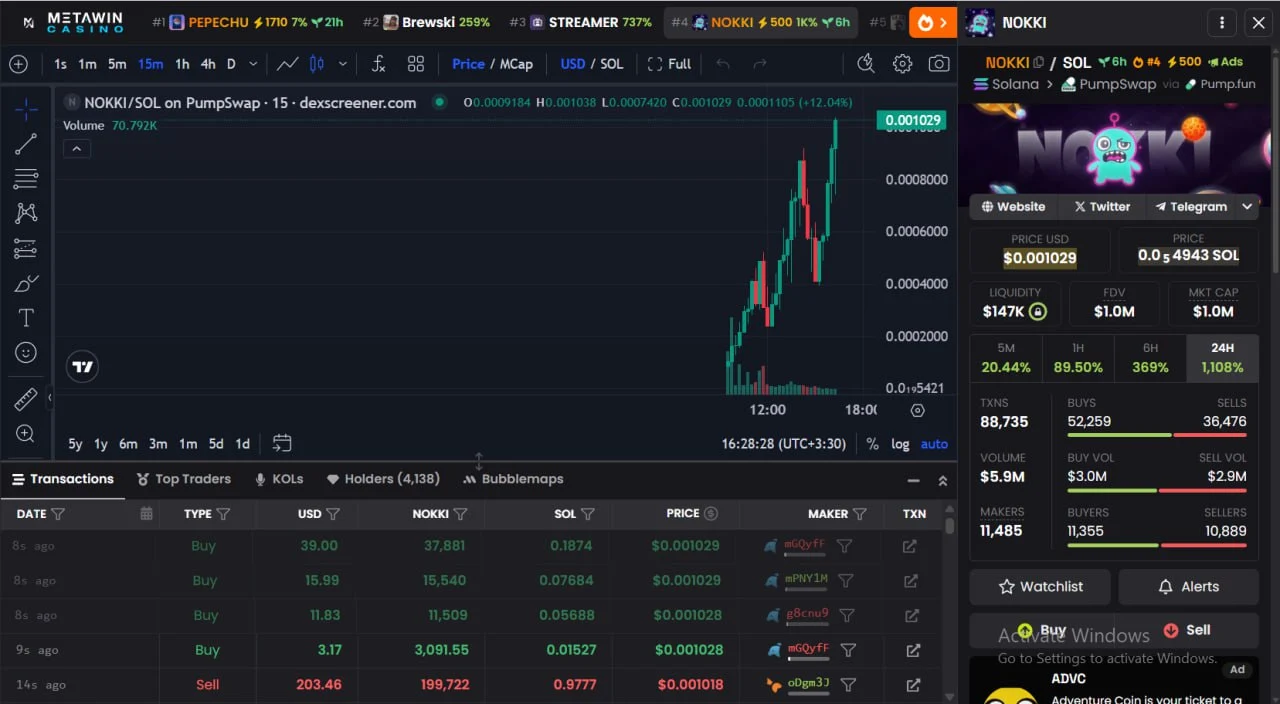The width and height of the screenshot is (1280, 704).
Task: Open the NOKKI panel three-dot menu
Action: pyautogui.click(x=1221, y=22)
